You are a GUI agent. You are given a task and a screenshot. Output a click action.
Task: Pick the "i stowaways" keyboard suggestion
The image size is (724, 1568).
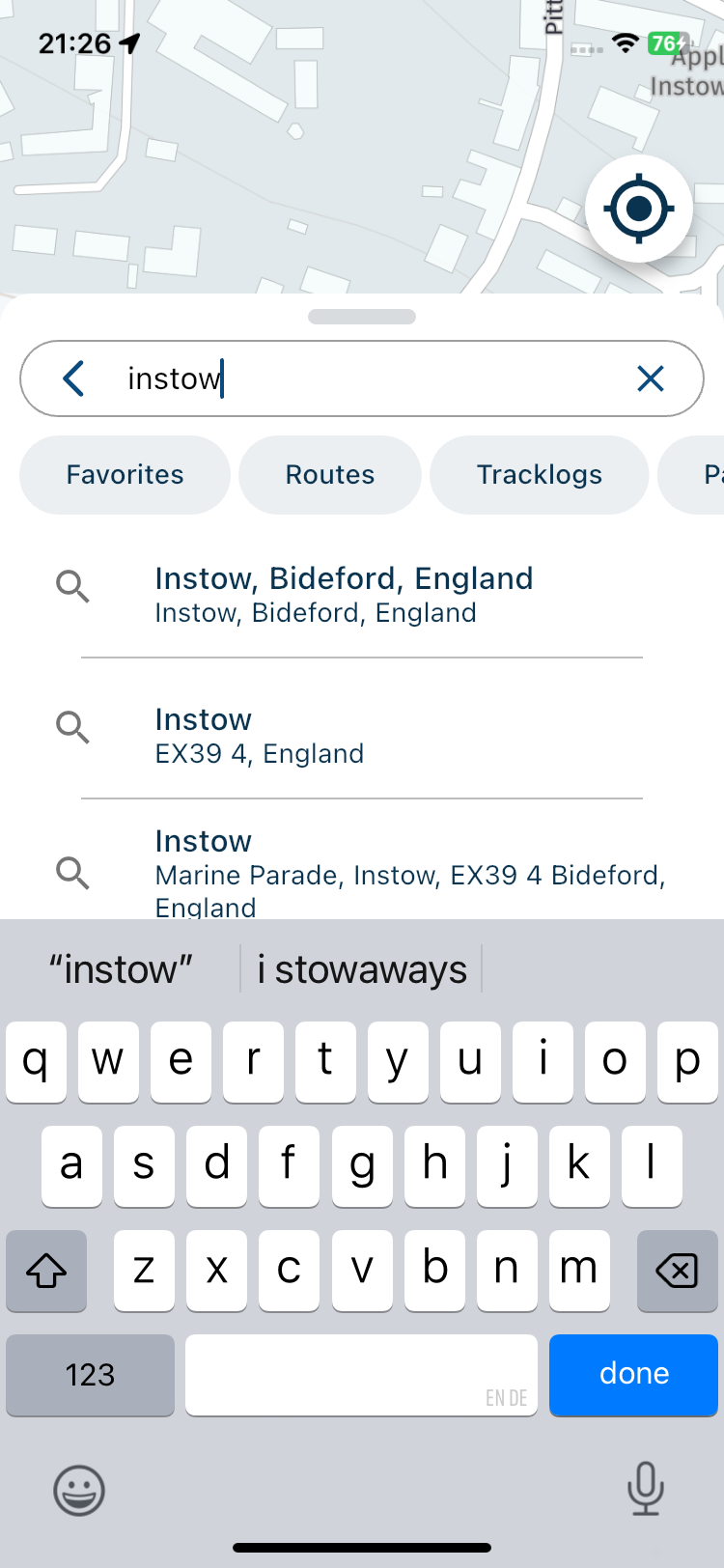(362, 969)
